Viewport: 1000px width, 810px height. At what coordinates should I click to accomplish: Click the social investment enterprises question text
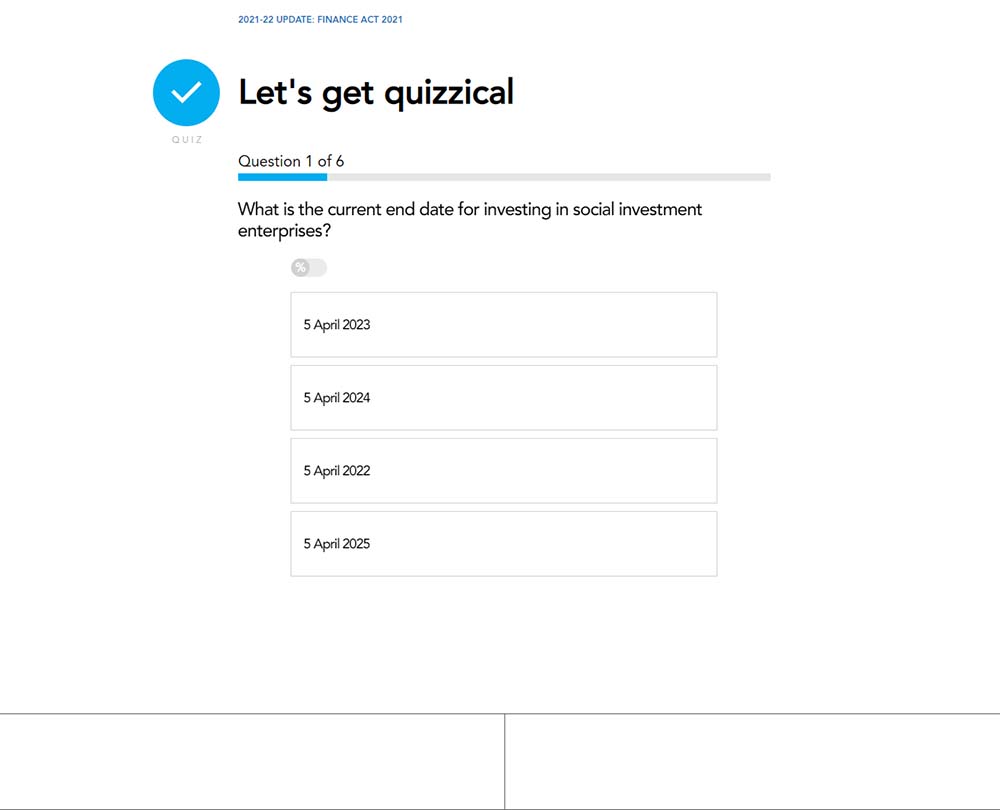tap(469, 219)
